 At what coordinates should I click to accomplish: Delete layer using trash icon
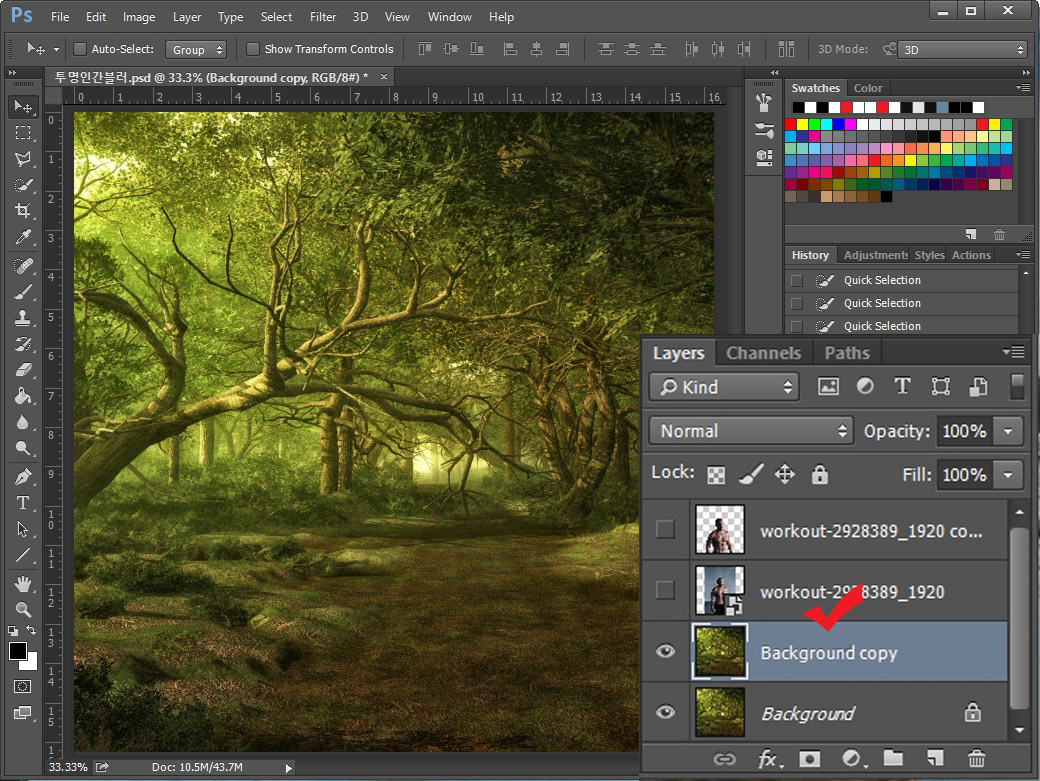(976, 759)
